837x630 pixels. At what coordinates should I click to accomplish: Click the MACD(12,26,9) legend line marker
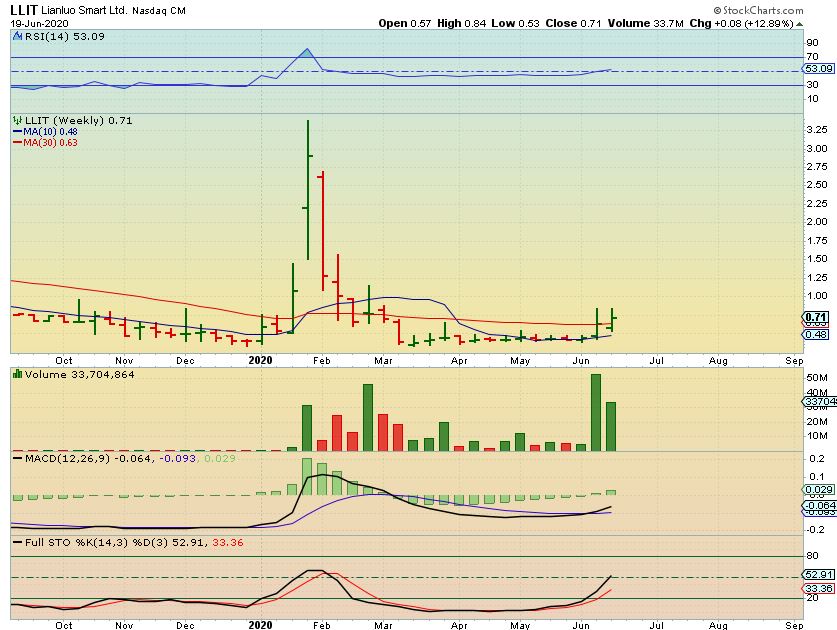point(15,458)
